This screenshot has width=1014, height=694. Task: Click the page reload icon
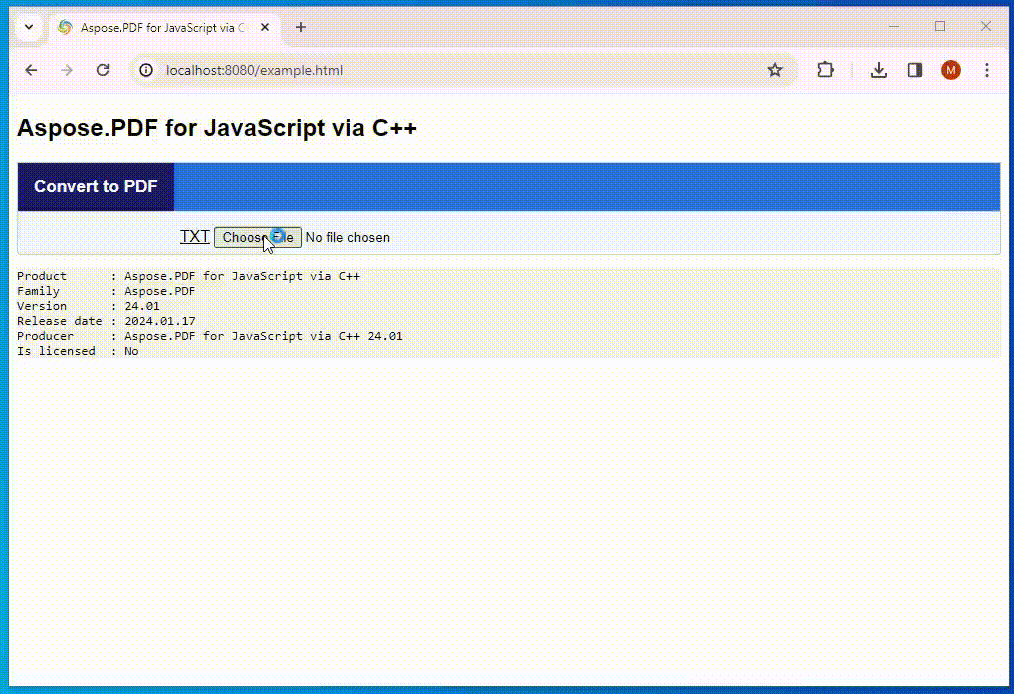tap(103, 70)
